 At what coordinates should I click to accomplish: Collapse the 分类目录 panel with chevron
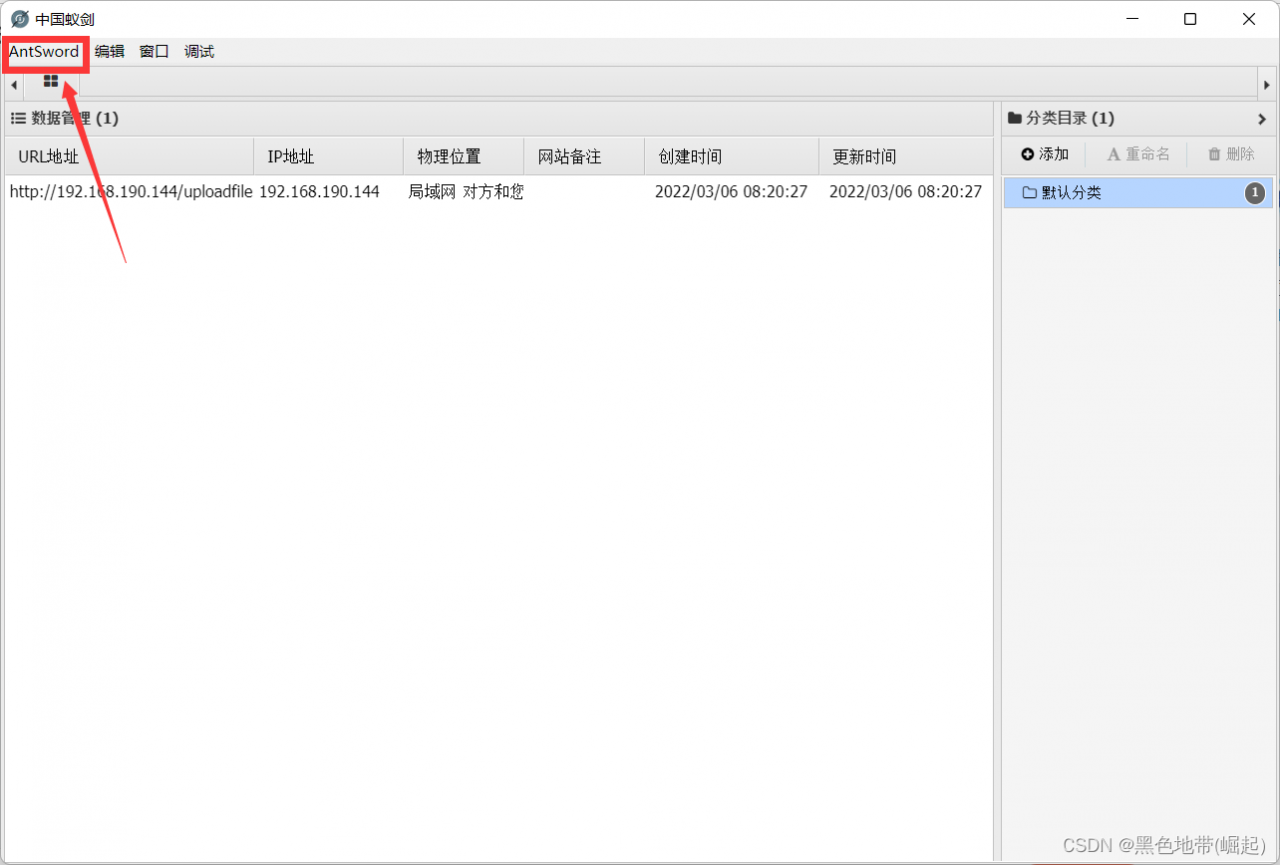1261,119
